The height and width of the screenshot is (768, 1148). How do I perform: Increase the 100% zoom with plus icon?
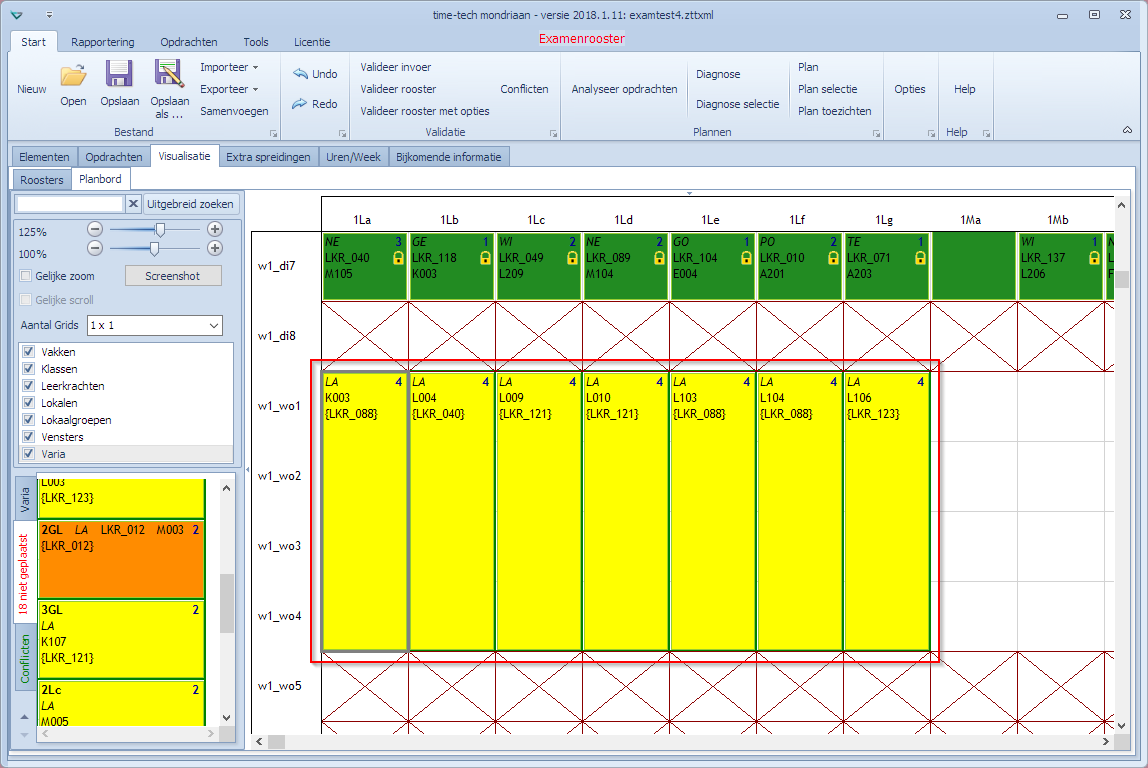pos(215,248)
